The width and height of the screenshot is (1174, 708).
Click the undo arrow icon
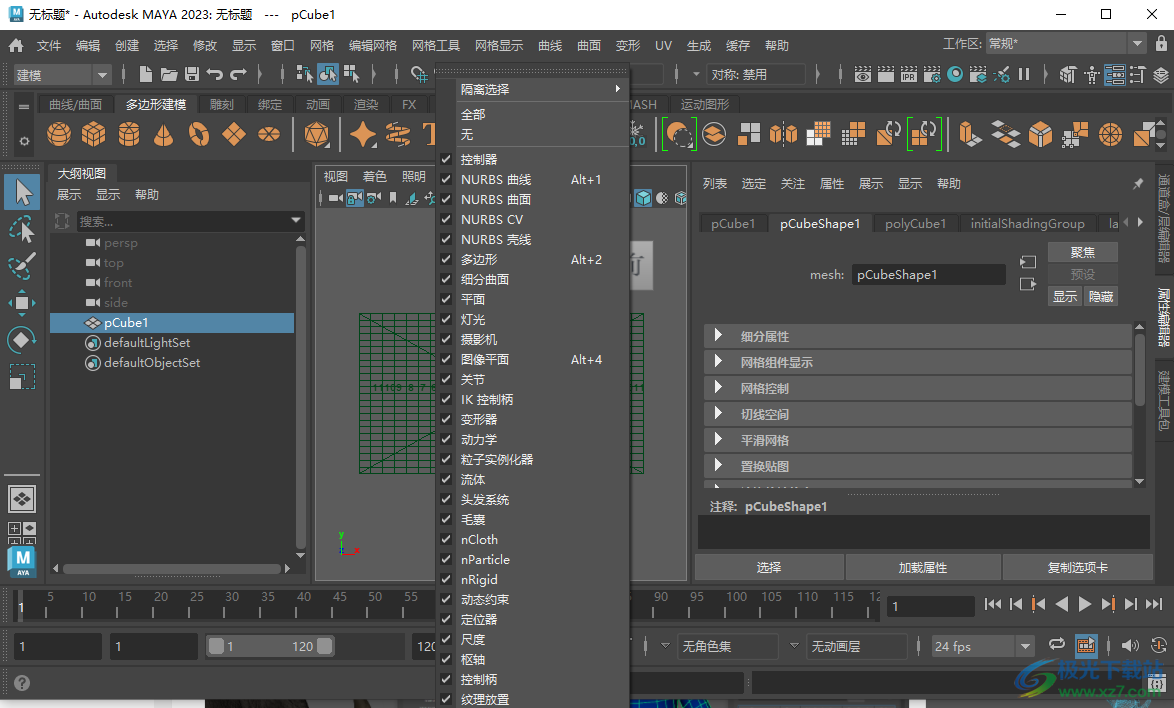215,74
